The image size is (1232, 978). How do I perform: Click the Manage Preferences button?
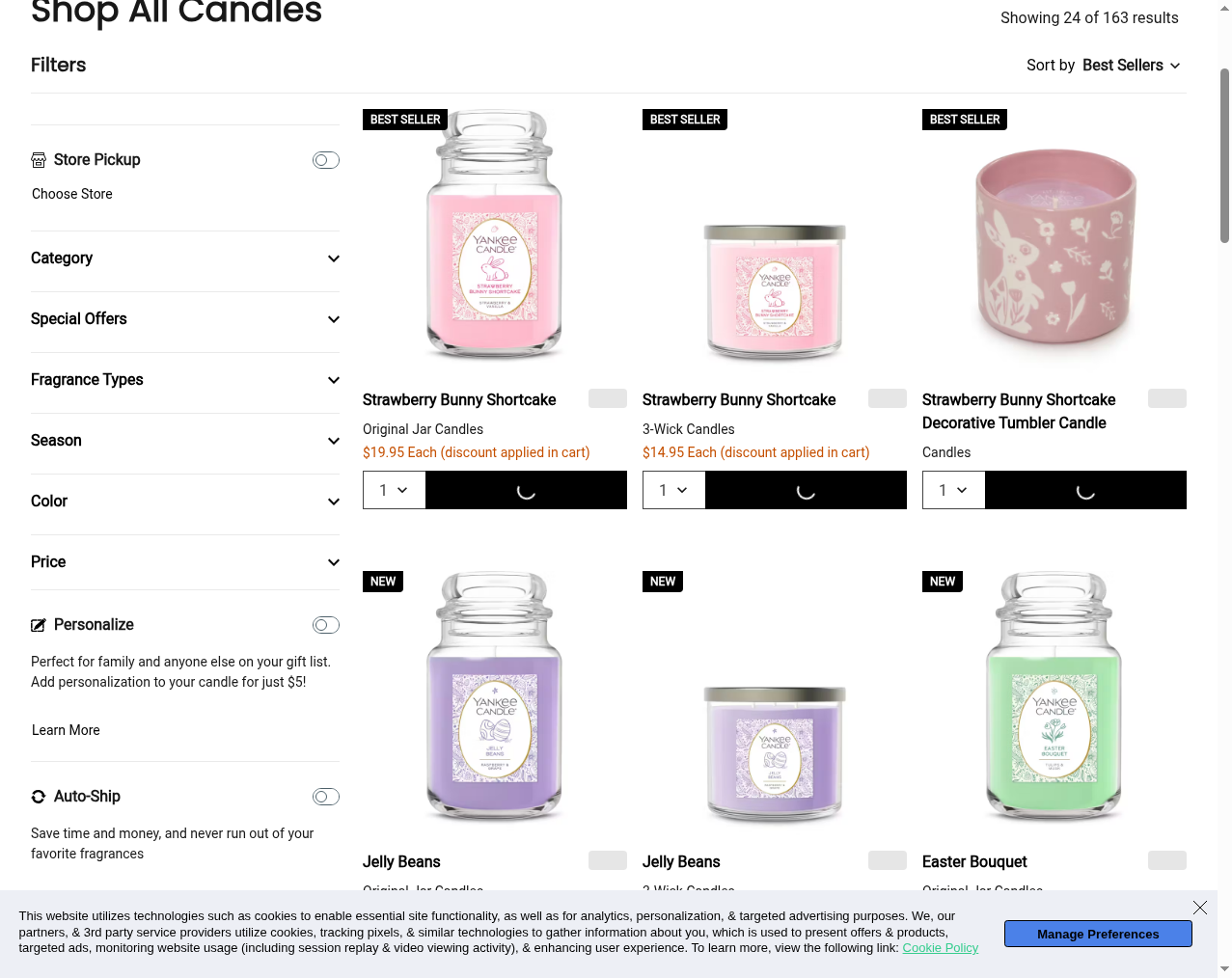coord(1098,934)
